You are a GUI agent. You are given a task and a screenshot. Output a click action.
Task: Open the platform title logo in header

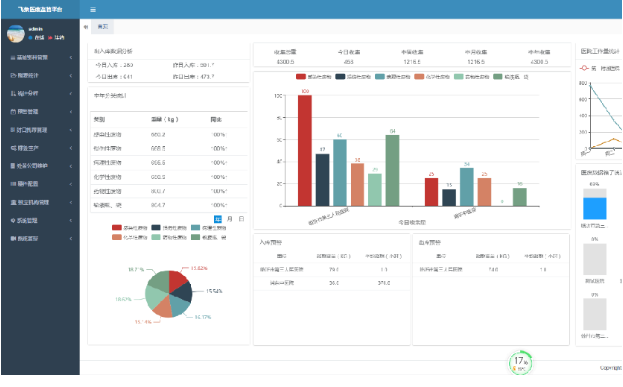(x=40, y=10)
